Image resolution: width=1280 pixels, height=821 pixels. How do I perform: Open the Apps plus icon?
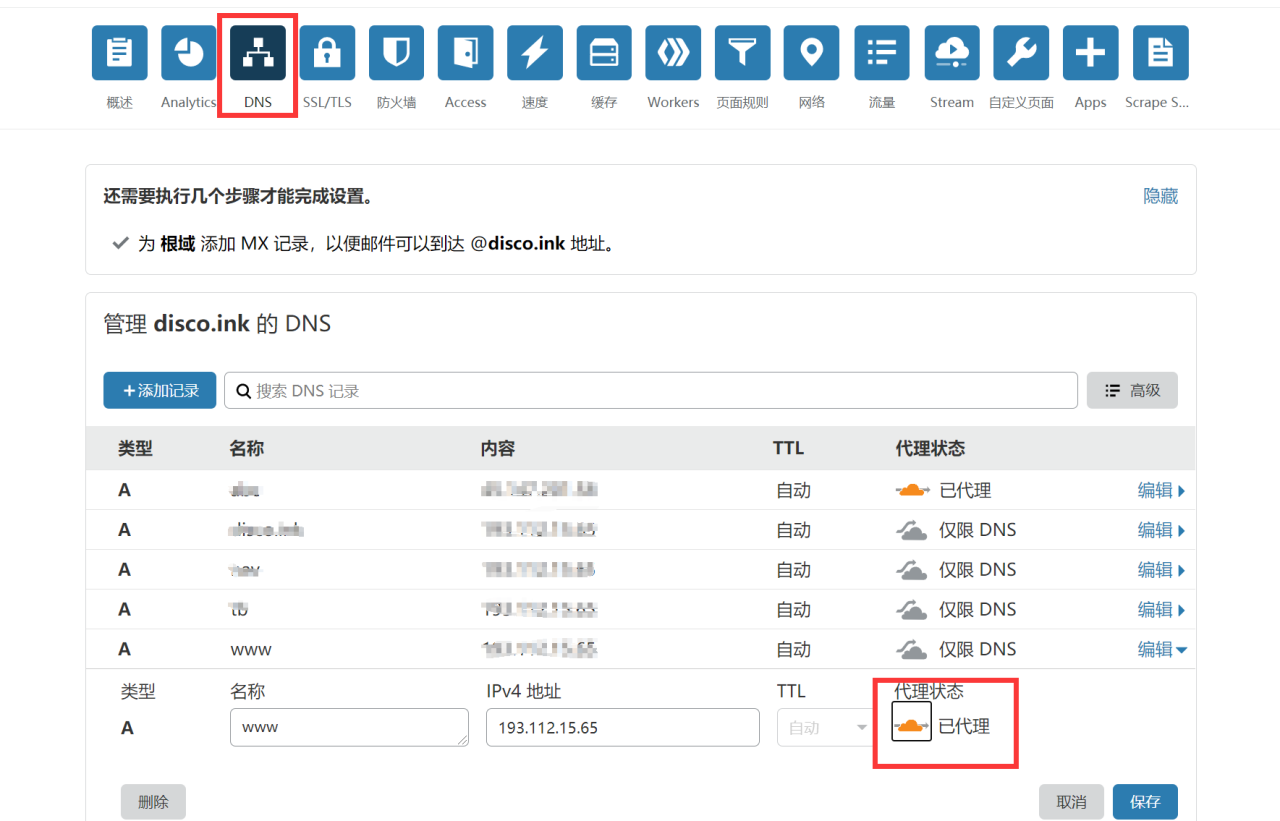pyautogui.click(x=1090, y=53)
